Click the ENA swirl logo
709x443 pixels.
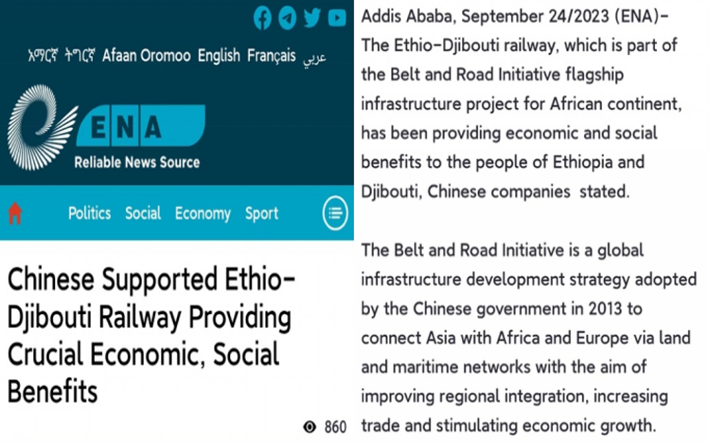(x=42, y=127)
